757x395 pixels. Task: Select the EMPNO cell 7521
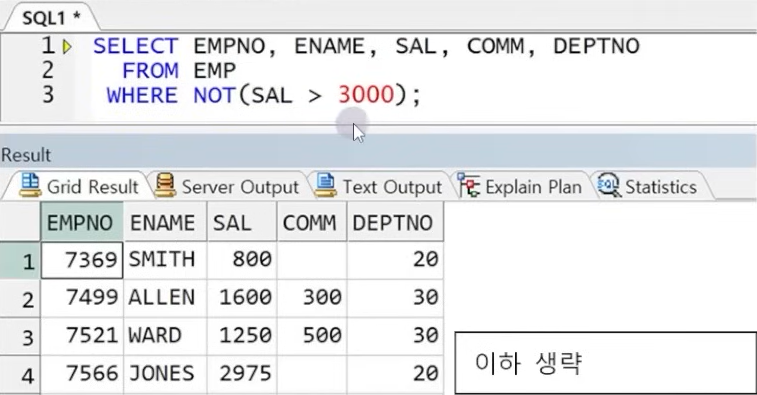tap(82, 337)
